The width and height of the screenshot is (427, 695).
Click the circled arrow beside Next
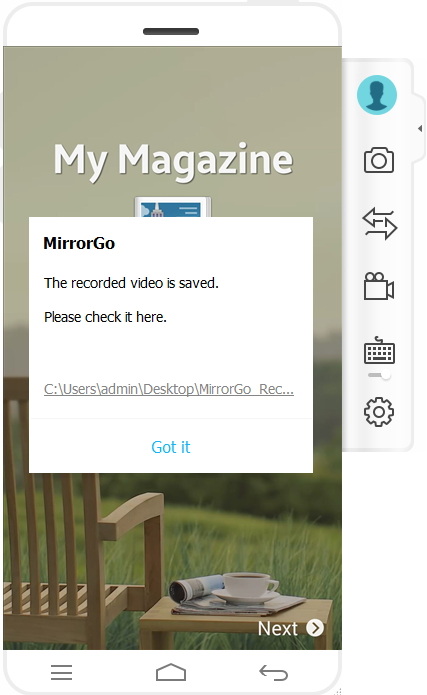[x=315, y=628]
